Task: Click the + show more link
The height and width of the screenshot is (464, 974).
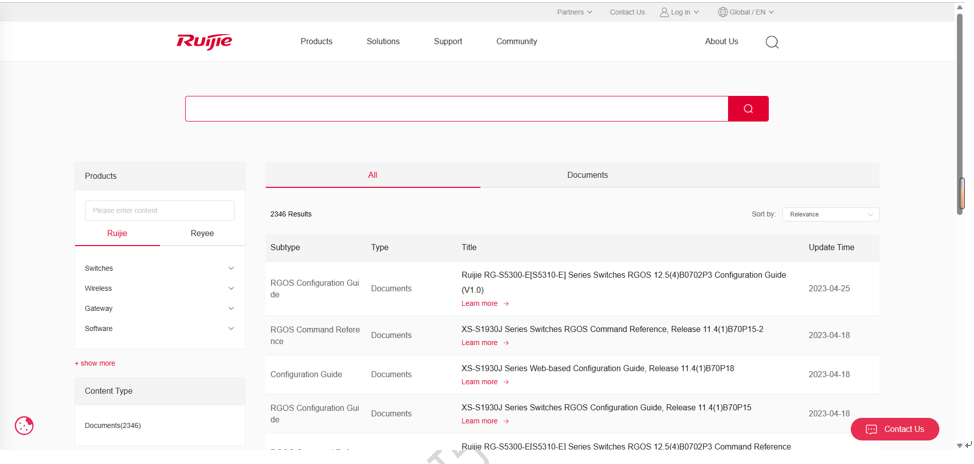Action: tap(95, 363)
